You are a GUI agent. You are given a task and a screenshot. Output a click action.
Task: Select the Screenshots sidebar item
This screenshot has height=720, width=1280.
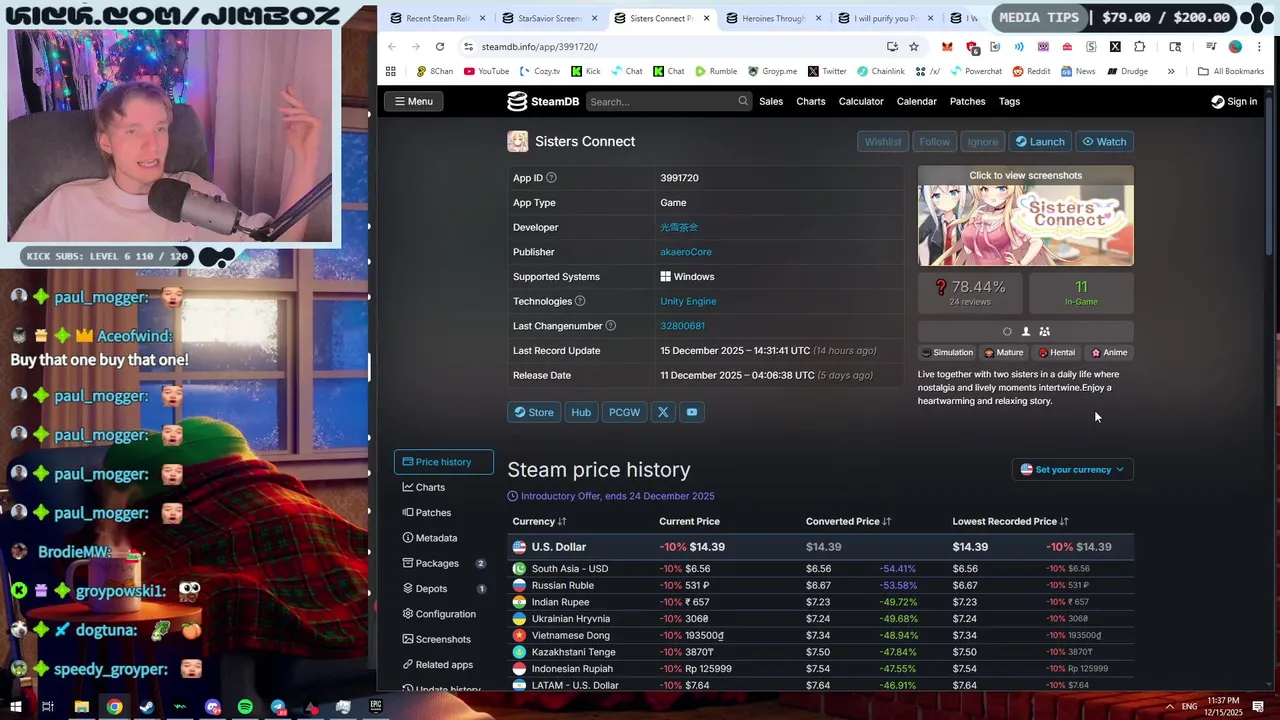[444, 639]
